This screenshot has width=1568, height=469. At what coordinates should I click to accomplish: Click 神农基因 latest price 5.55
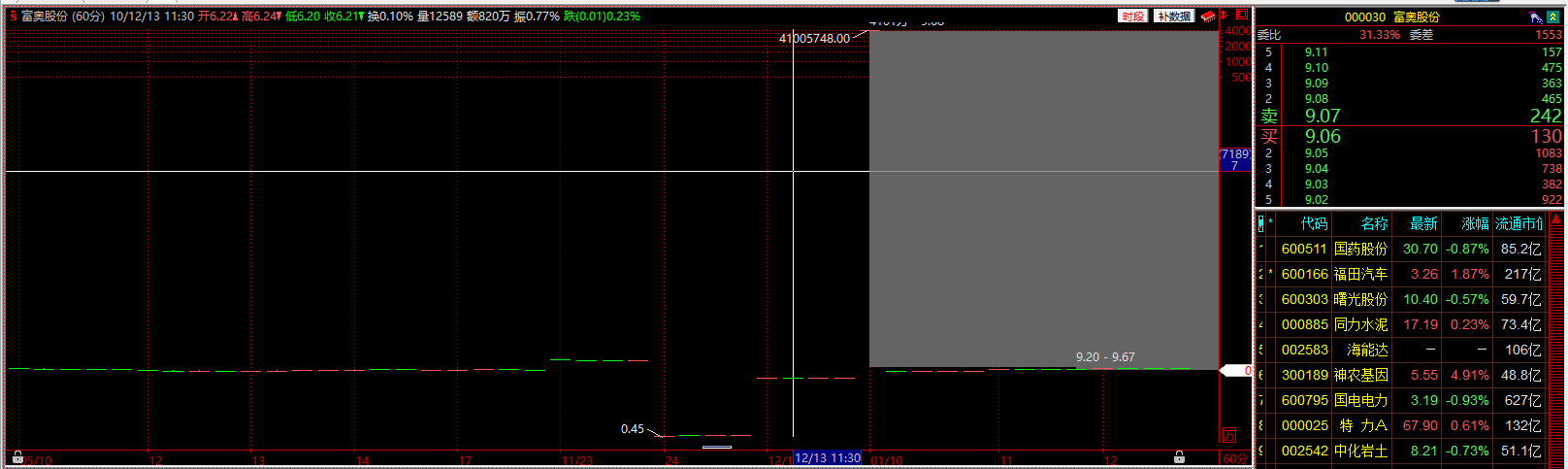point(1424,375)
